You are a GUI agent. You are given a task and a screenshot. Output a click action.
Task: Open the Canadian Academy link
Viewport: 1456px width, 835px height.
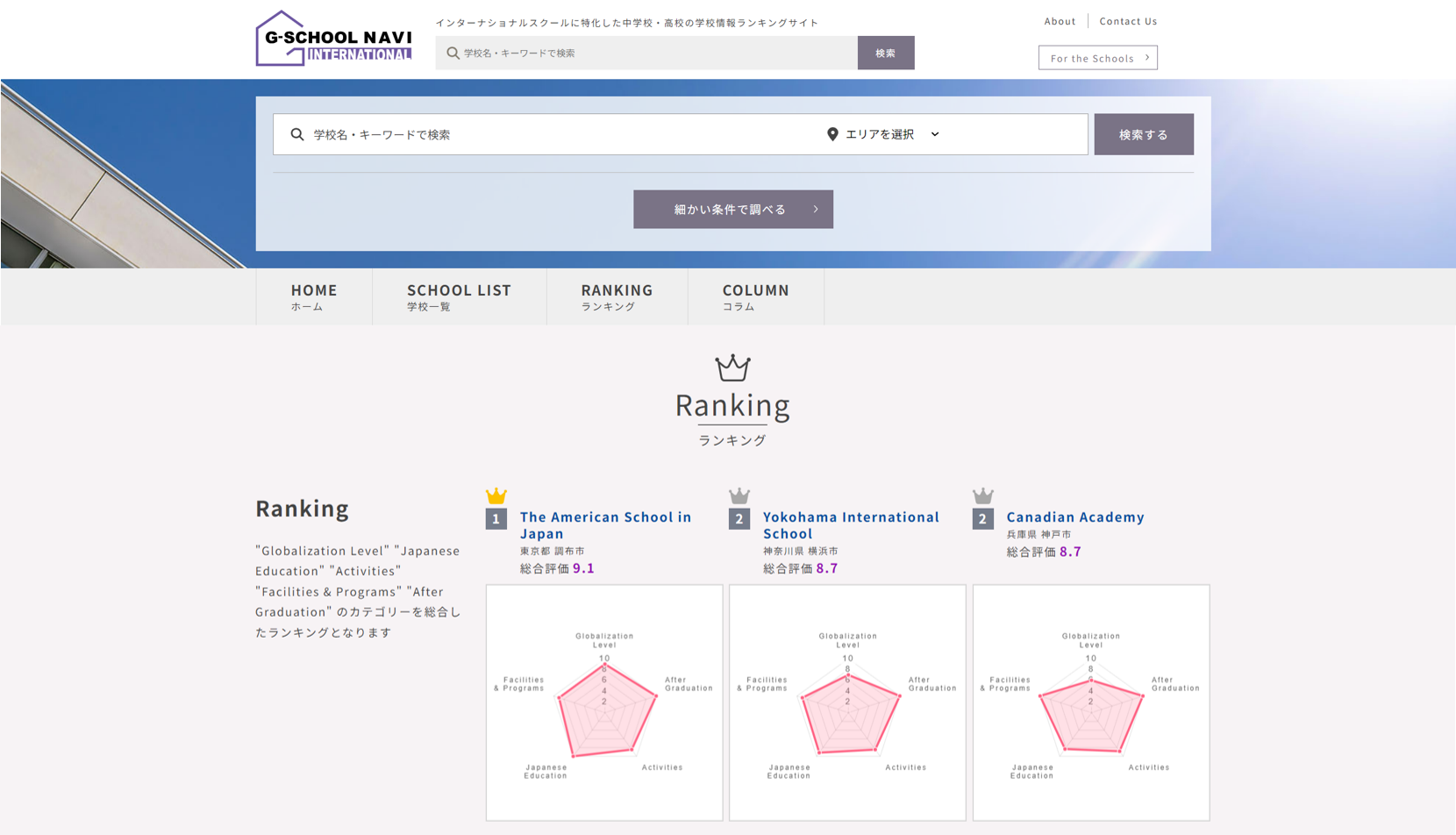[x=1075, y=517]
